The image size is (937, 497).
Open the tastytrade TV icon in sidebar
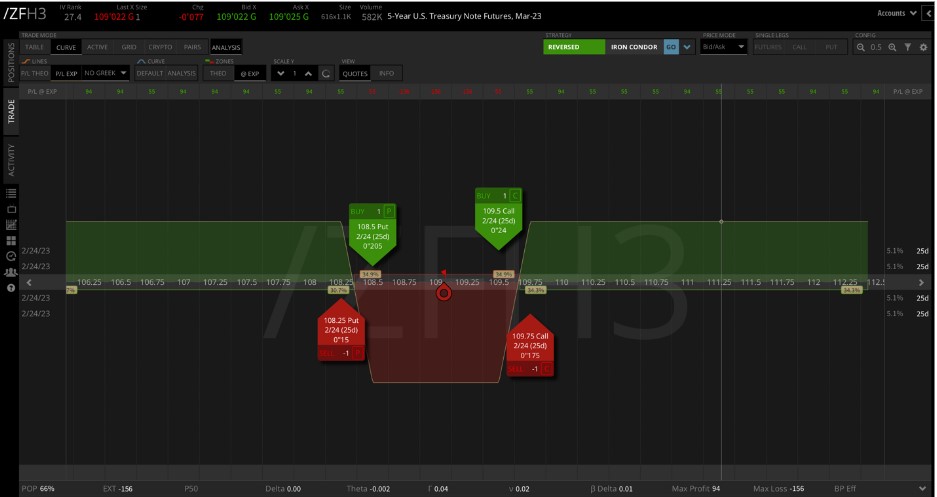click(11, 209)
